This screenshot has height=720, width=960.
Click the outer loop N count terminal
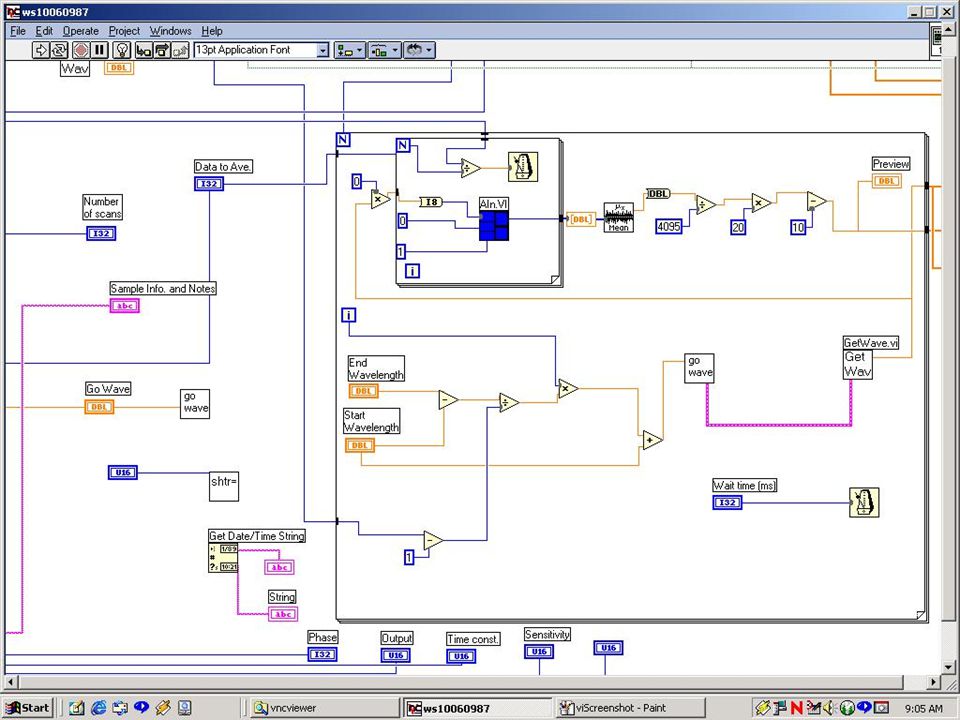[343, 140]
